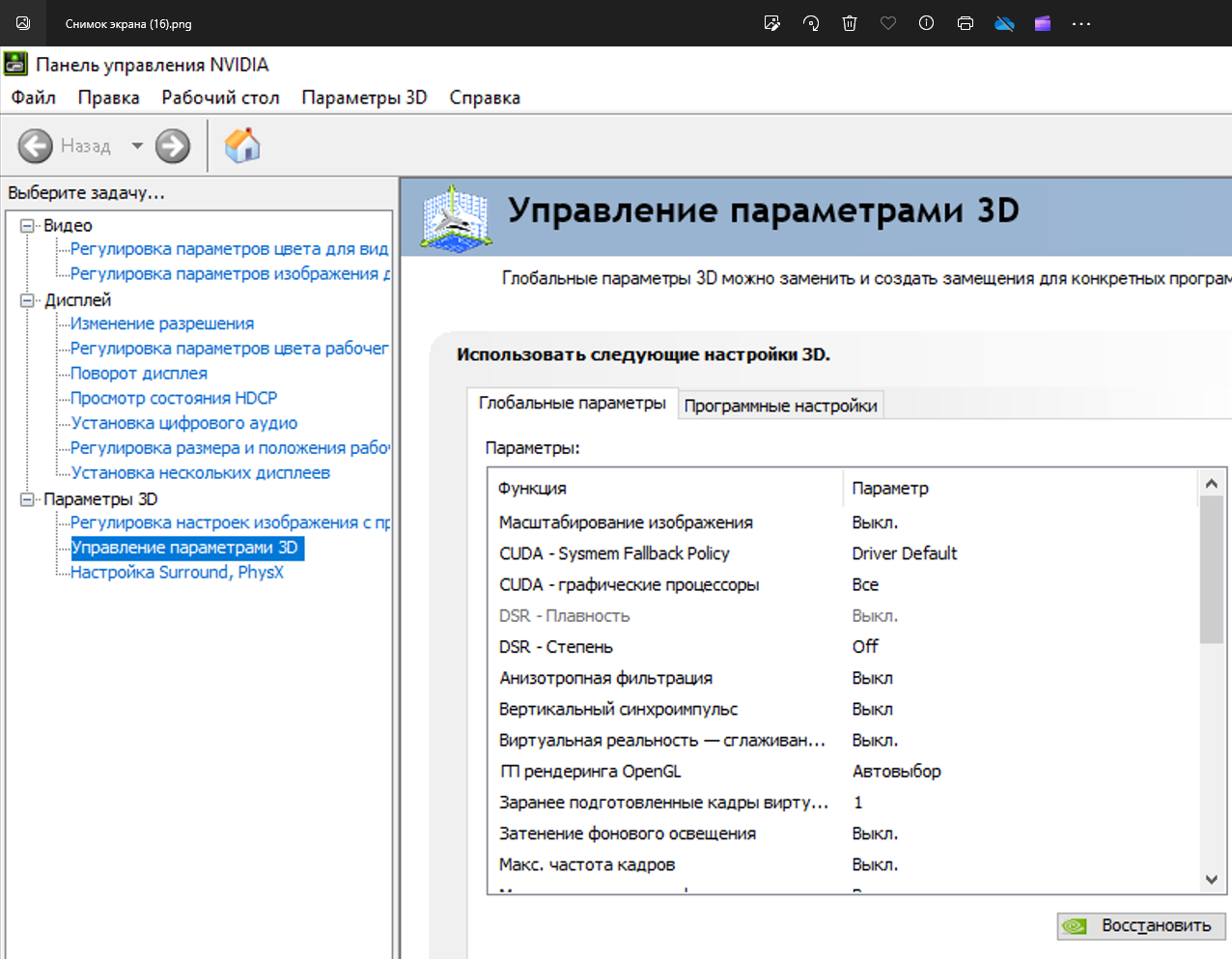Click the NVIDIA Control Panel app icon
The image size is (1232, 959).
point(15,65)
